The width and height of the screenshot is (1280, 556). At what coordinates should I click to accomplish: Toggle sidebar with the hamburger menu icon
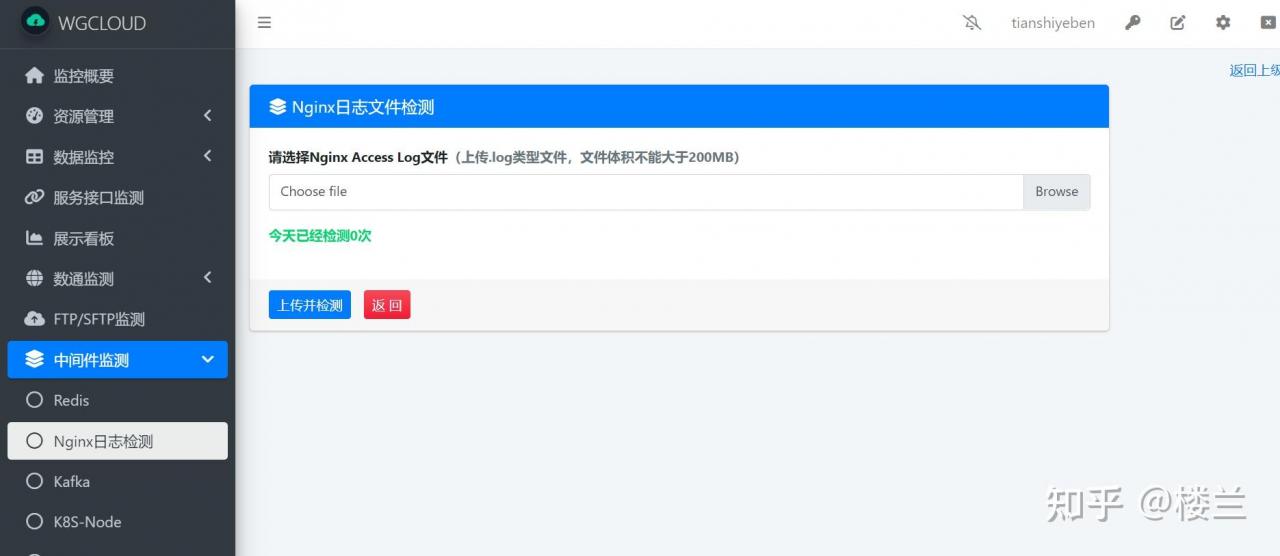(x=264, y=22)
